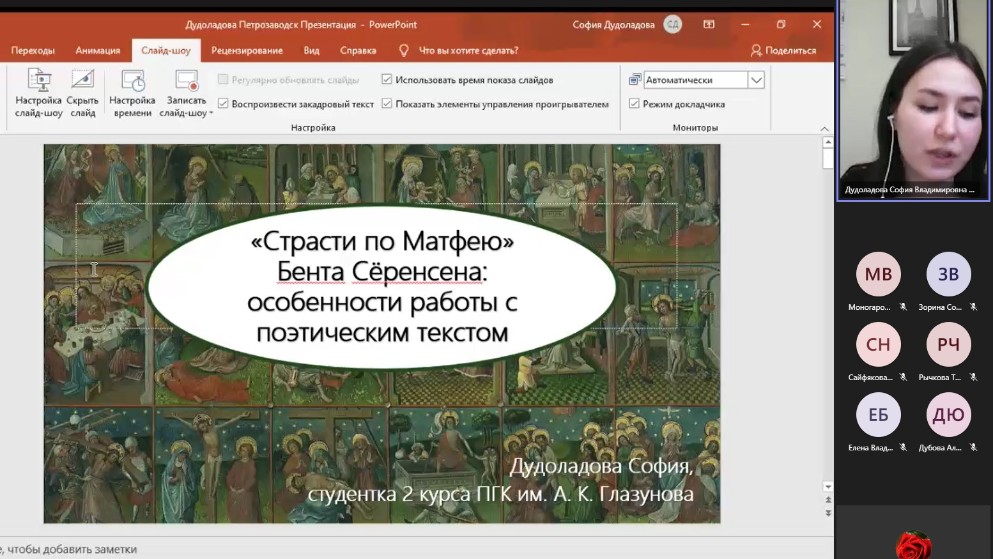The width and height of the screenshot is (993, 559).
Task: Open ribbon display options icon in title bar
Action: click(709, 24)
